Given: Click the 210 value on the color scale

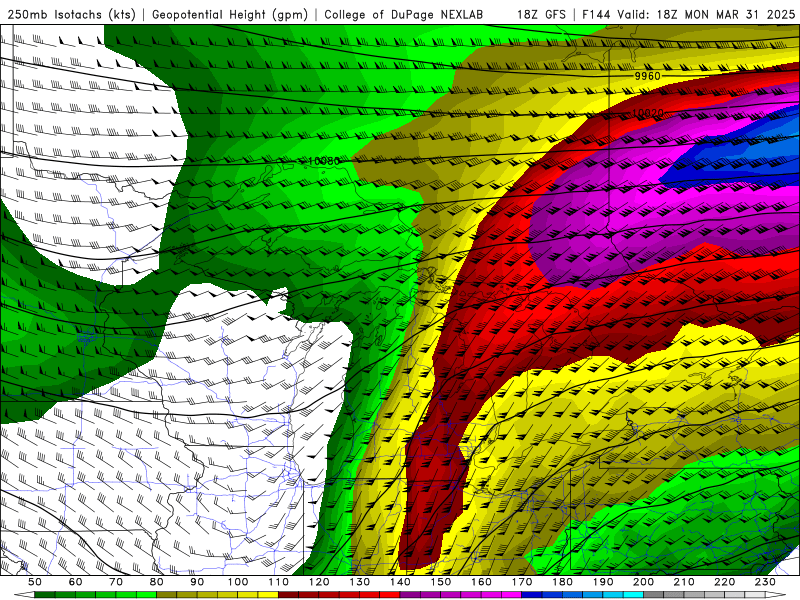Looking at the screenshot, I should (684, 582).
